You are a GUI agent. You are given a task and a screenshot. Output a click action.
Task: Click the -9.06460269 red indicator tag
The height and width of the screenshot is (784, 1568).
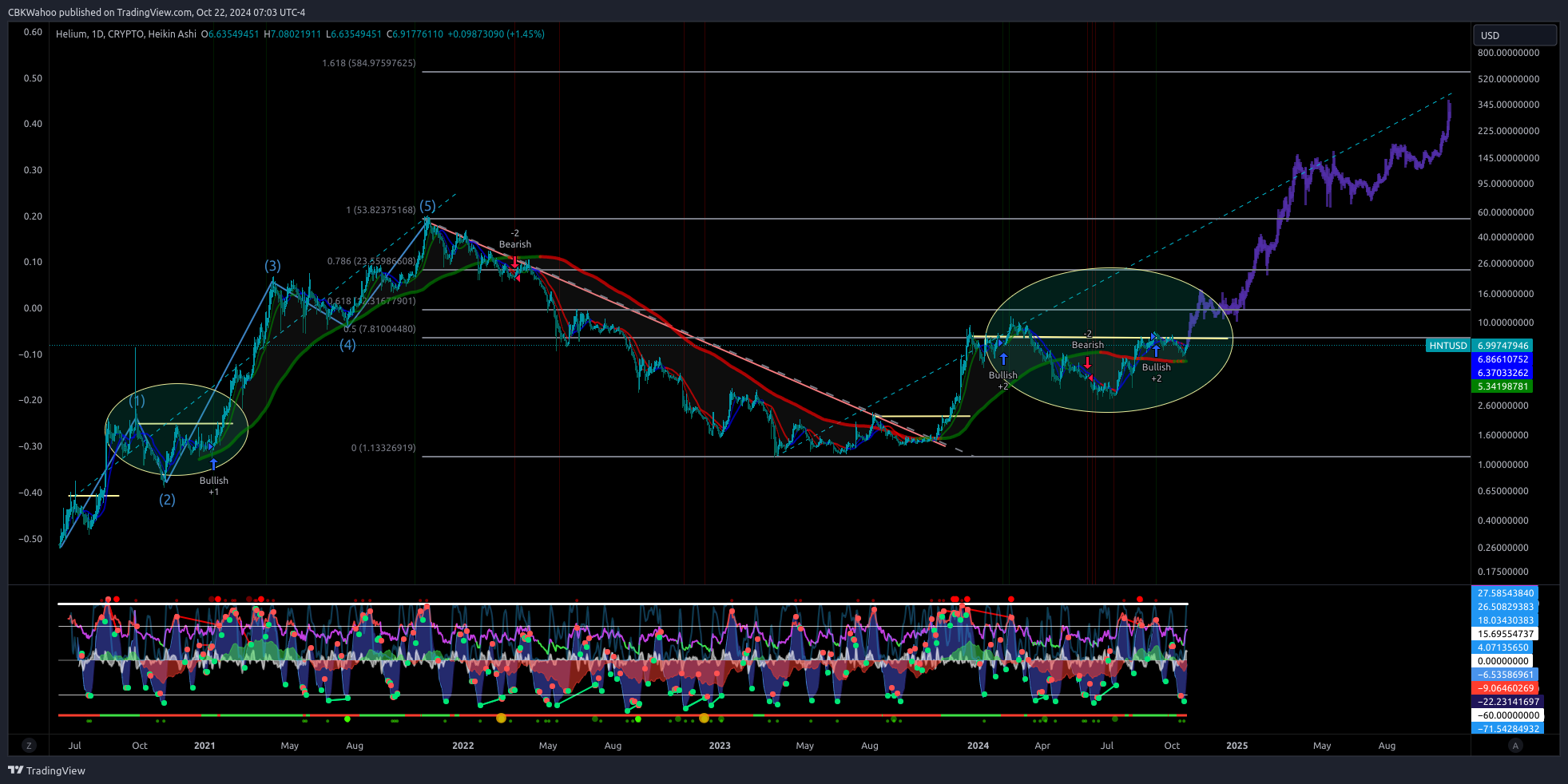[x=1506, y=688]
